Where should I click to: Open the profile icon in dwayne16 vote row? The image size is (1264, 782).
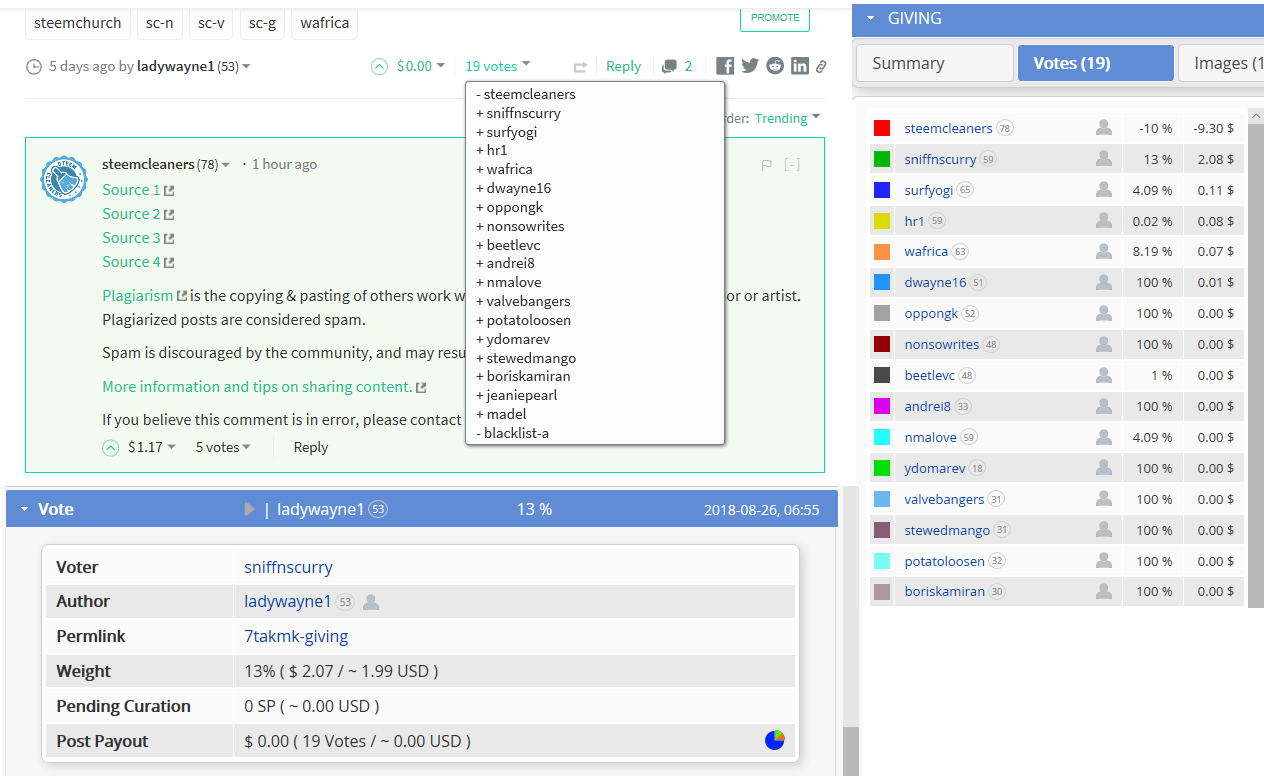click(1104, 283)
